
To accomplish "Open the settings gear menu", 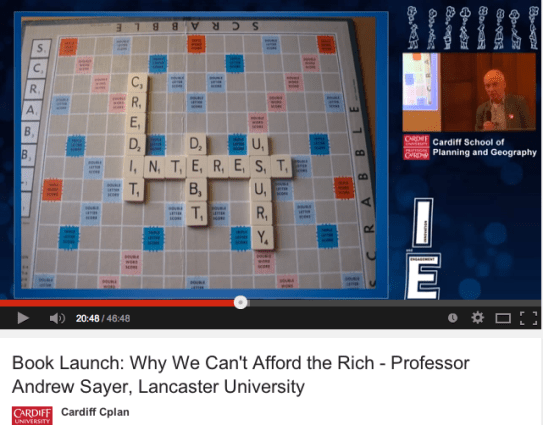I will pos(478,318).
